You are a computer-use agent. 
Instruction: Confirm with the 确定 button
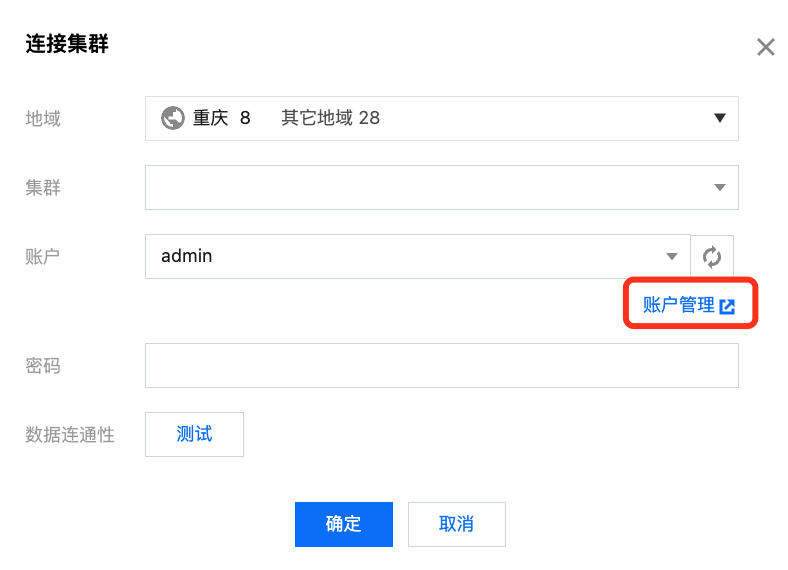[x=343, y=524]
